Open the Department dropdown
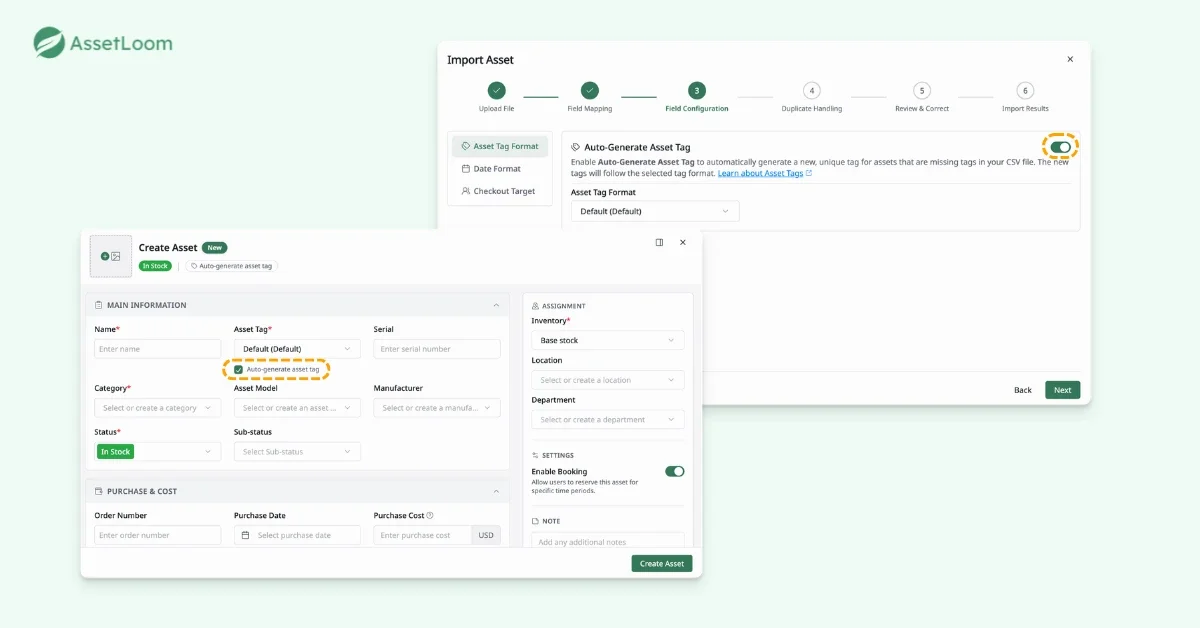This screenshot has width=1200, height=628. (608, 420)
